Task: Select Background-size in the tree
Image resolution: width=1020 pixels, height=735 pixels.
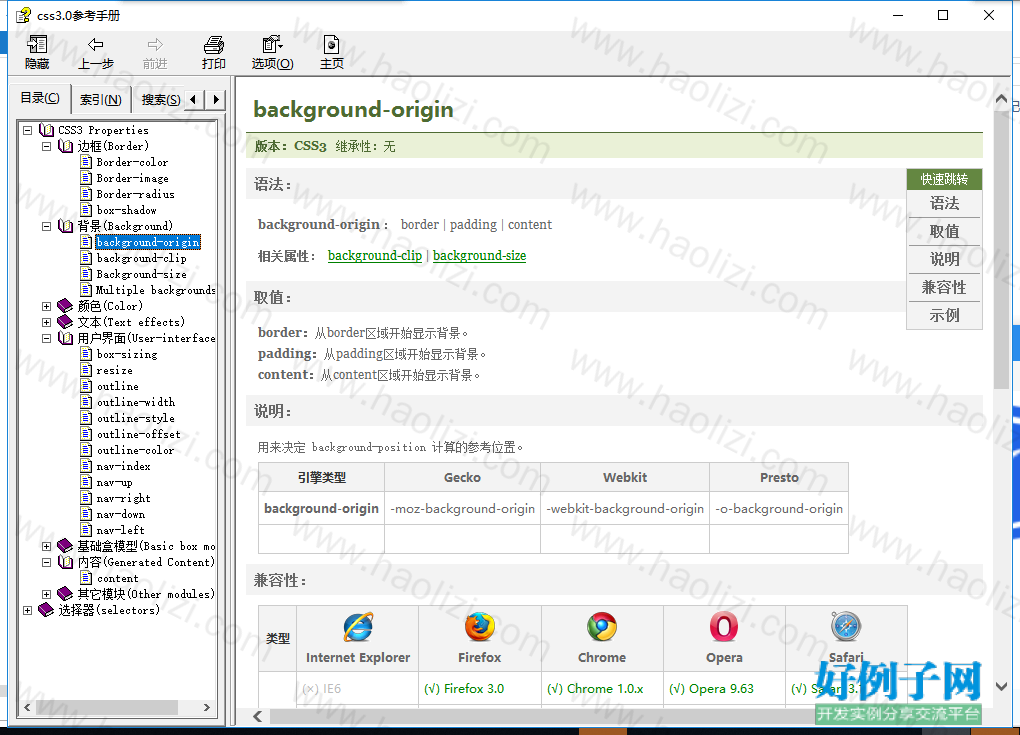Action: [x=142, y=274]
